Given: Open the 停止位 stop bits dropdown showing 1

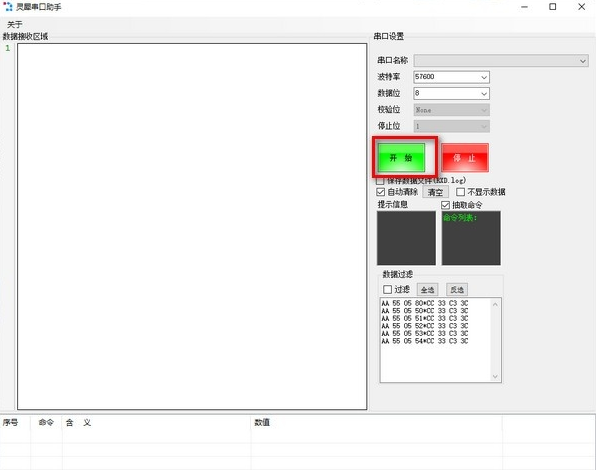Looking at the screenshot, I should [451, 127].
